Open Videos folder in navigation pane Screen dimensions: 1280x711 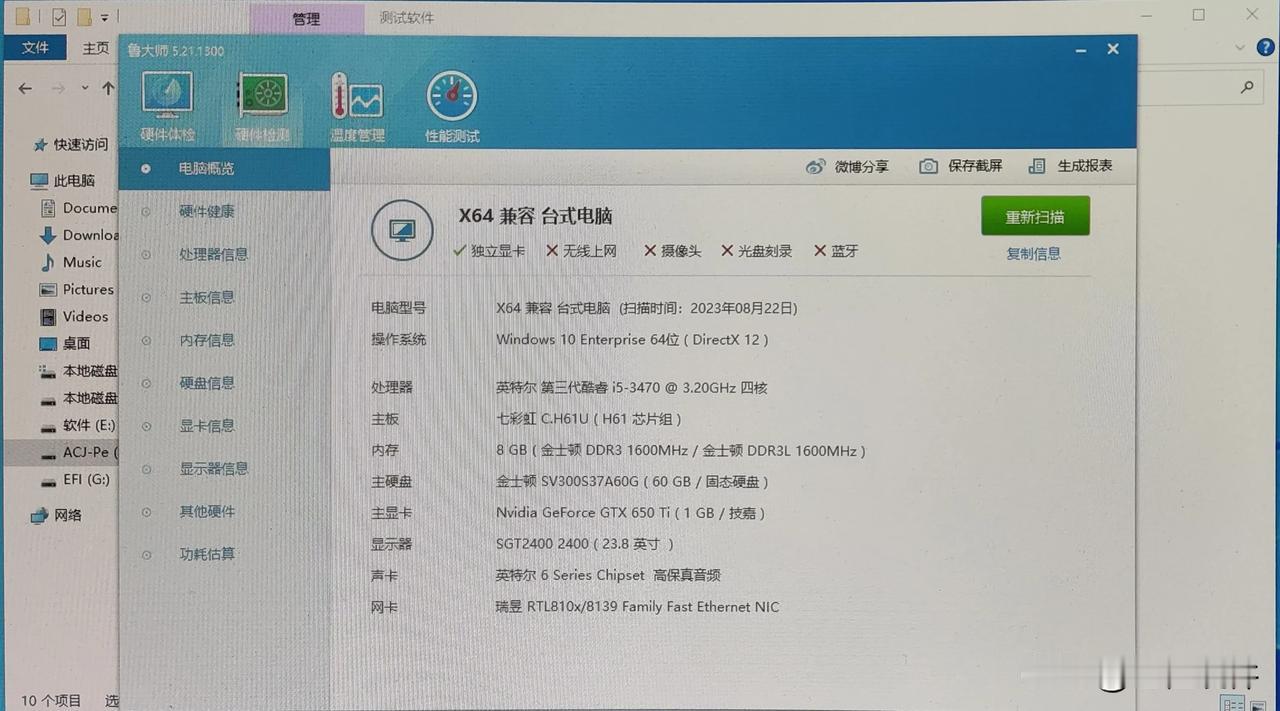(73, 316)
